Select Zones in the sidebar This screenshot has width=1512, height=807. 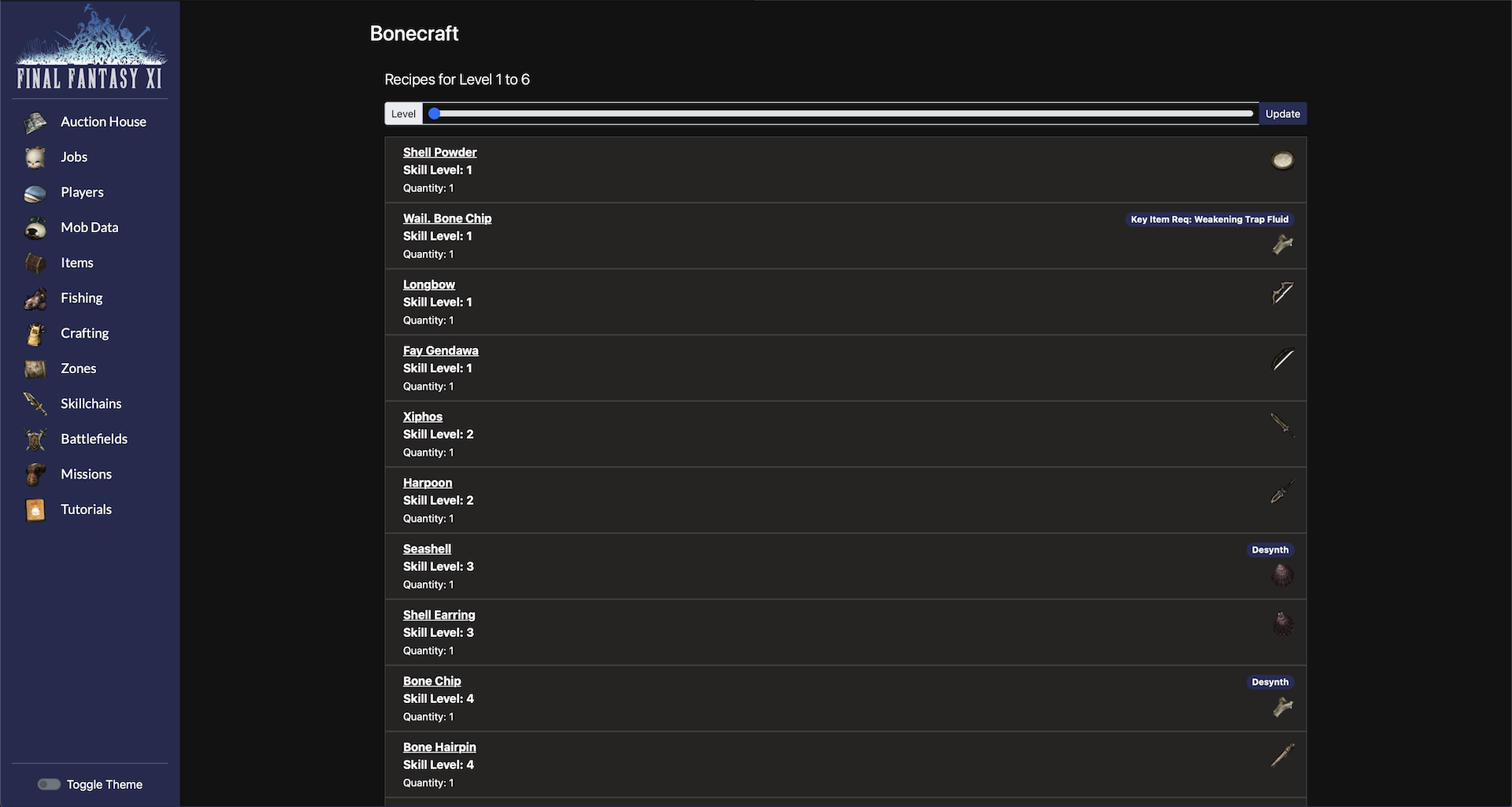tap(78, 368)
